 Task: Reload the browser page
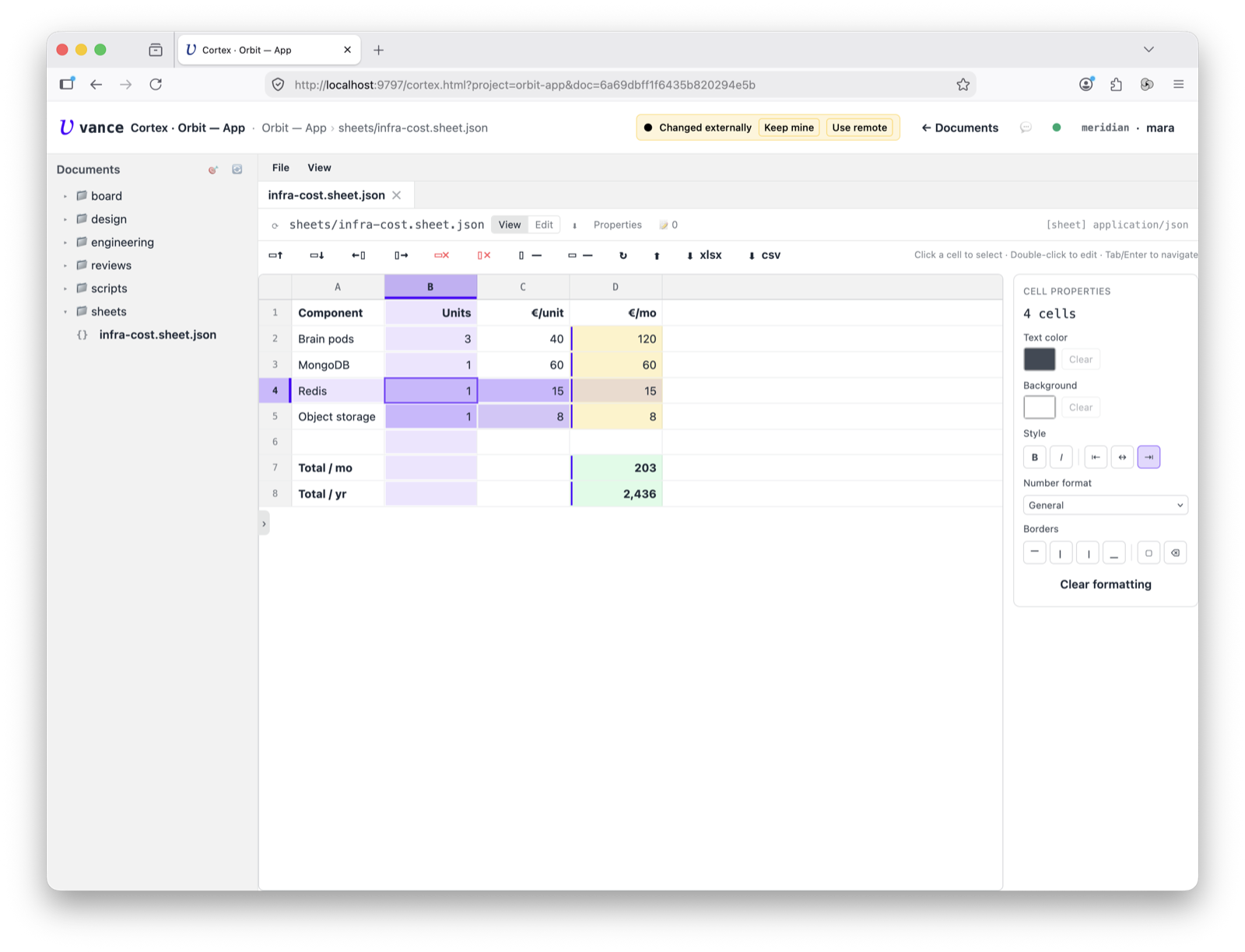pyautogui.click(x=156, y=85)
